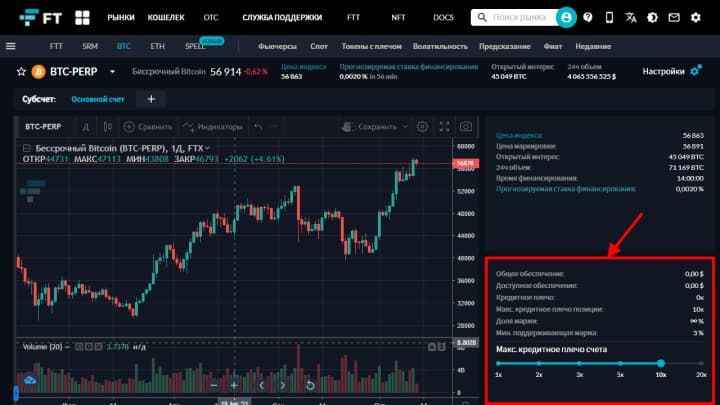Open chart properties gear icon
Viewport: 720px width, 405px height.
[x=422, y=126]
